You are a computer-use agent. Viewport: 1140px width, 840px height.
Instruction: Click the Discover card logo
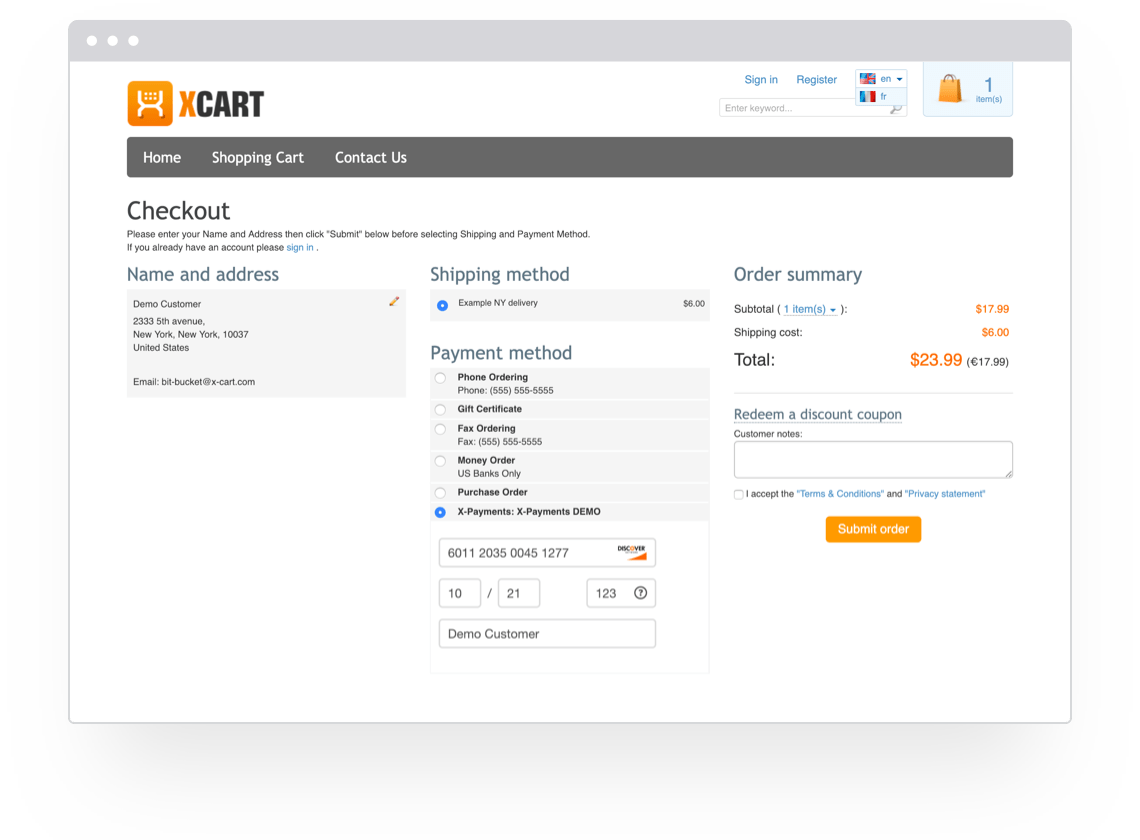(x=630, y=552)
